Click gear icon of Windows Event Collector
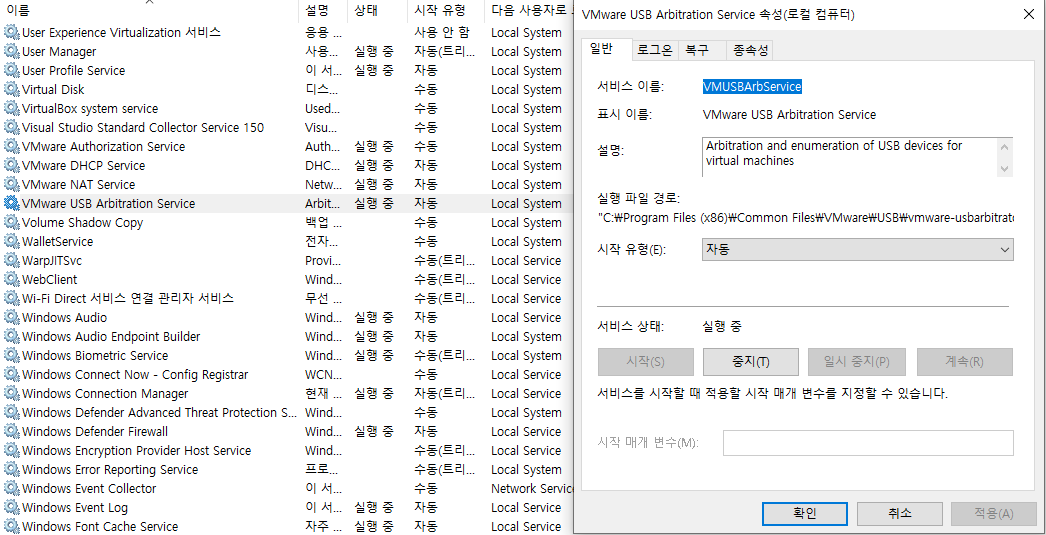Viewport: 1046px width, 535px height. [11, 489]
